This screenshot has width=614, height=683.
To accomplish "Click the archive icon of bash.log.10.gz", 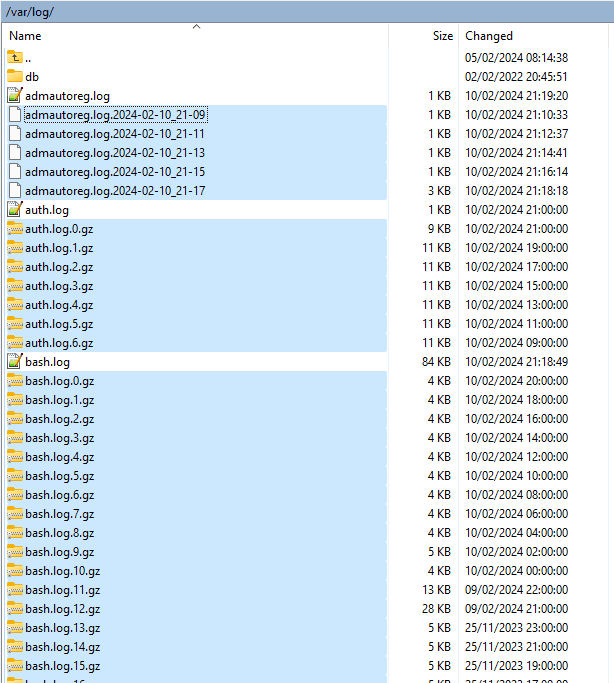I will click(14, 571).
